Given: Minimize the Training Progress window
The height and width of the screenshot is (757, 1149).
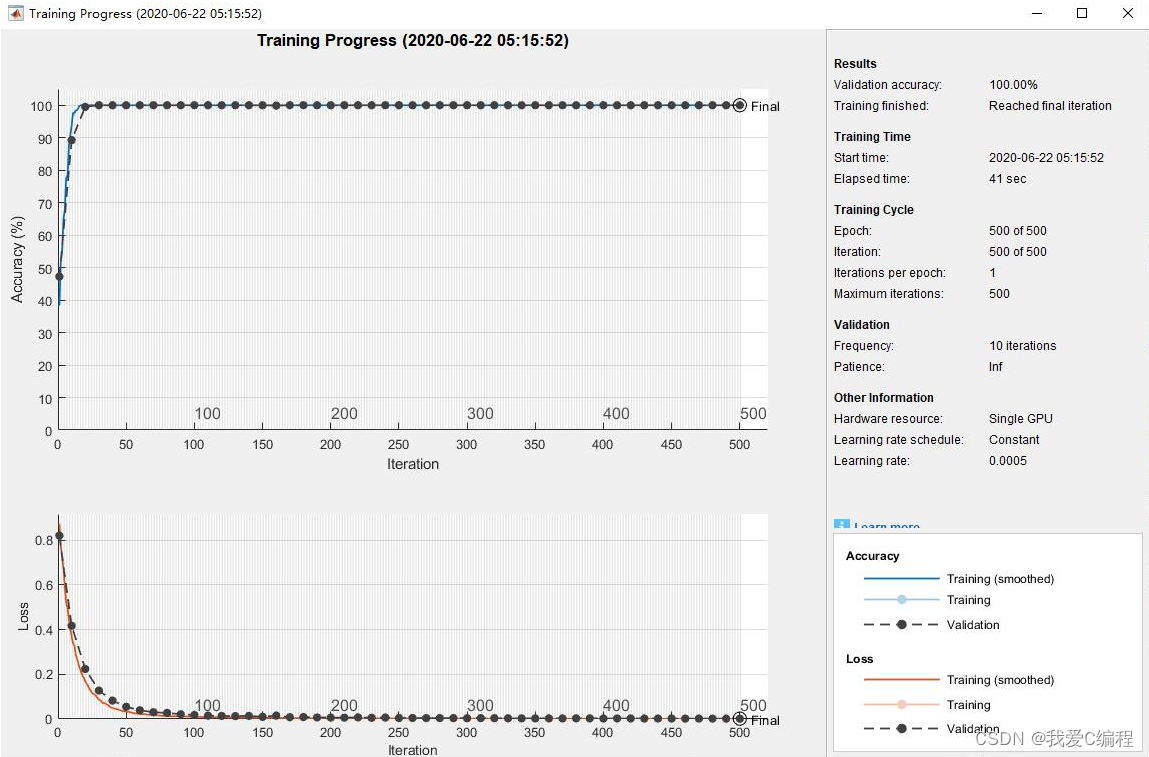Looking at the screenshot, I should [1036, 14].
